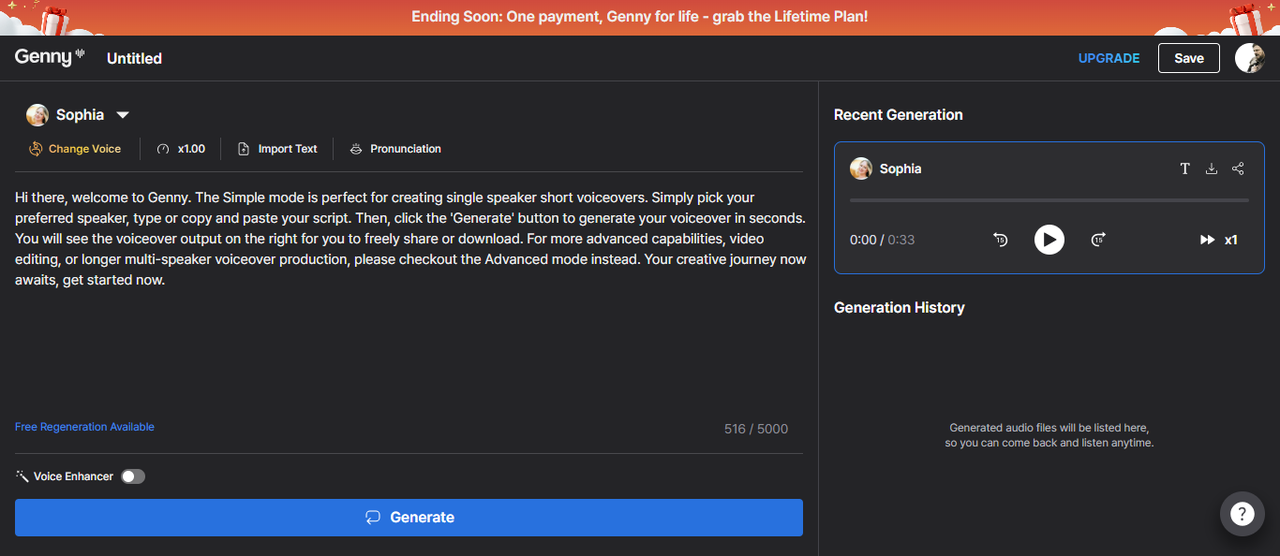Click the download icon for Sophia's audio
Viewport: 1280px width, 556px height.
click(1211, 169)
